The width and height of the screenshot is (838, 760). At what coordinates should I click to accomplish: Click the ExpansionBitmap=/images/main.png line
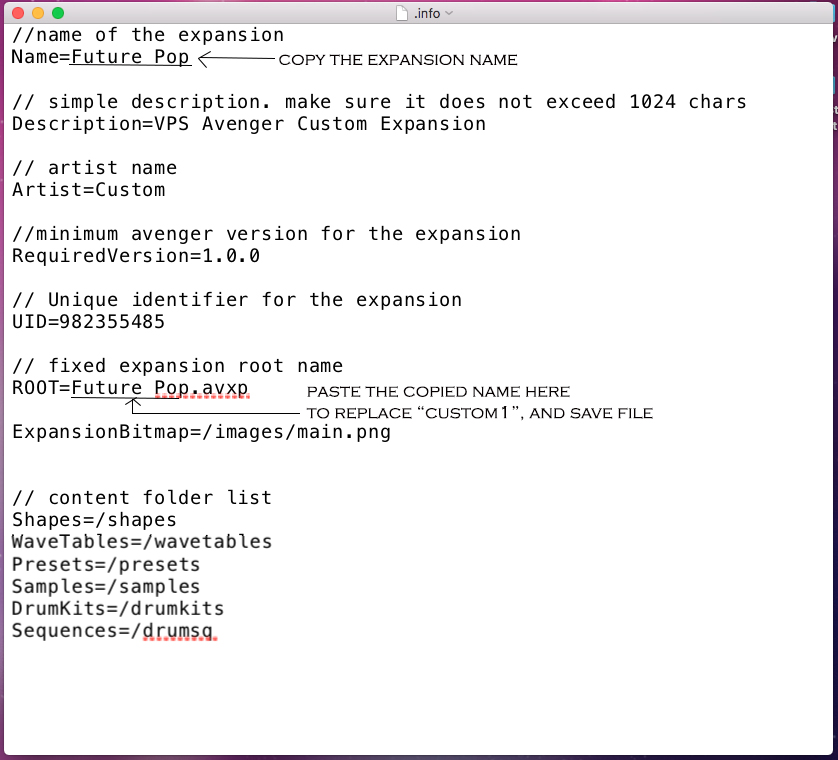[201, 432]
